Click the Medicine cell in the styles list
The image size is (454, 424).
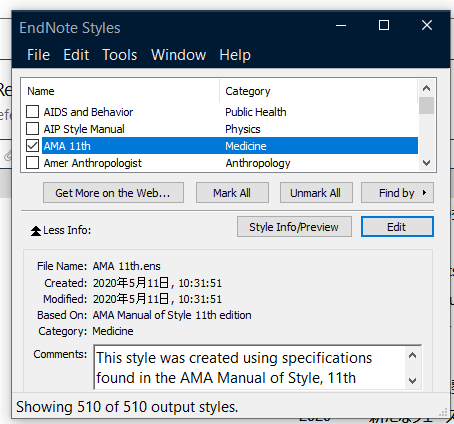pyautogui.click(x=246, y=146)
